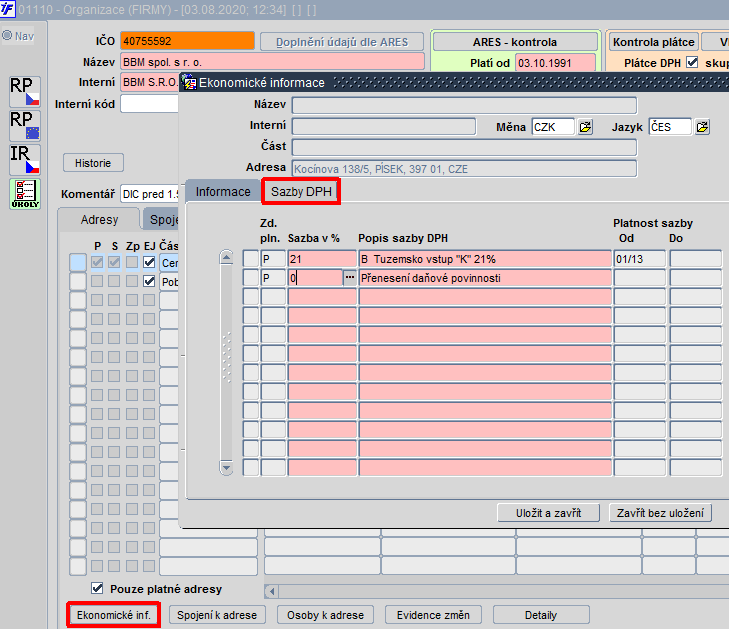Toggle the Plátce DPH checkbox
This screenshot has height=629, width=729.
692,62
